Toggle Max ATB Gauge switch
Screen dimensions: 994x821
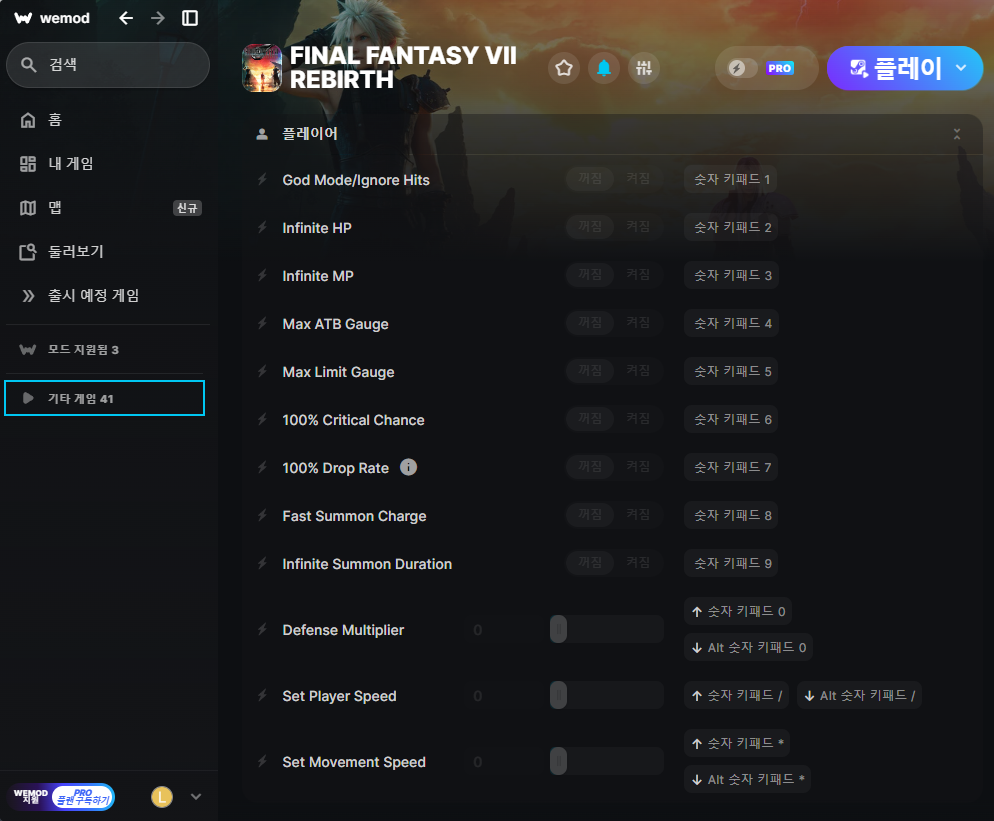[614, 323]
